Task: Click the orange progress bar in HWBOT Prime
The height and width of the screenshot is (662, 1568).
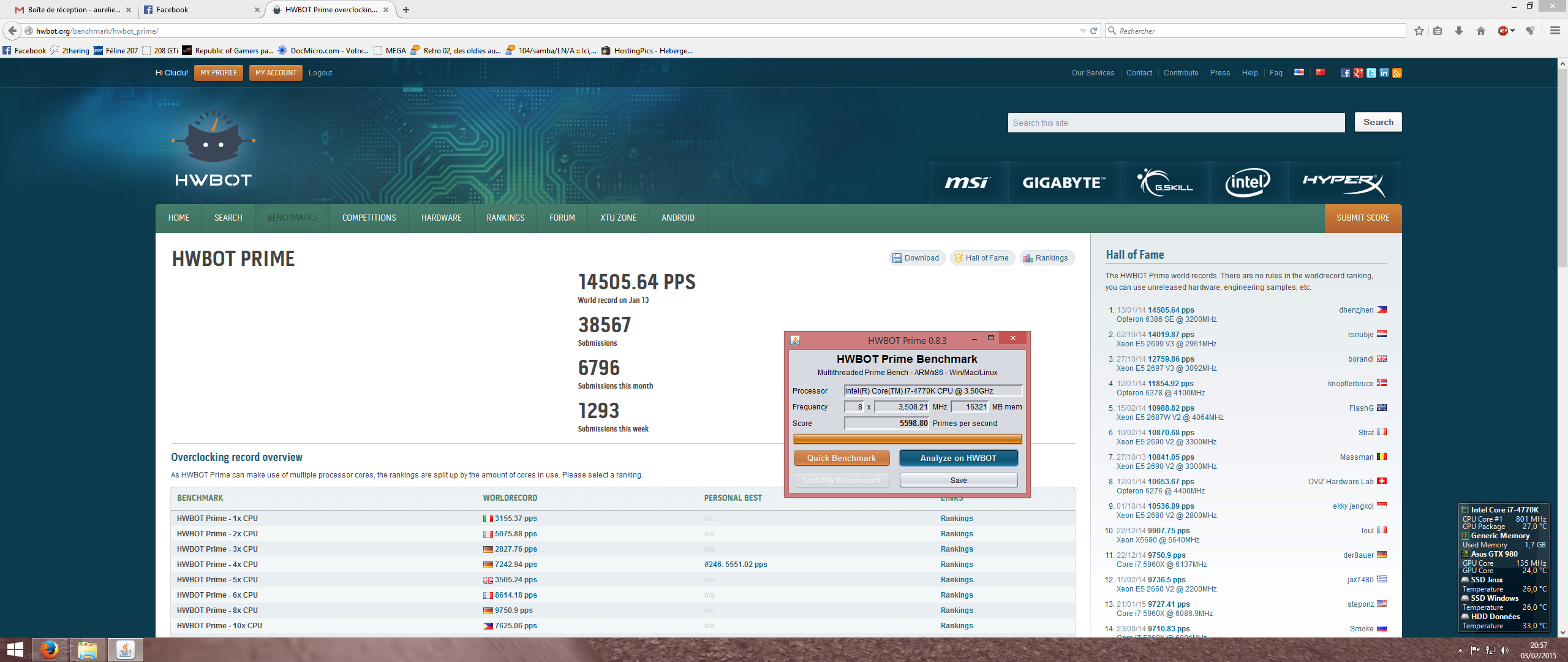Action: click(x=907, y=439)
